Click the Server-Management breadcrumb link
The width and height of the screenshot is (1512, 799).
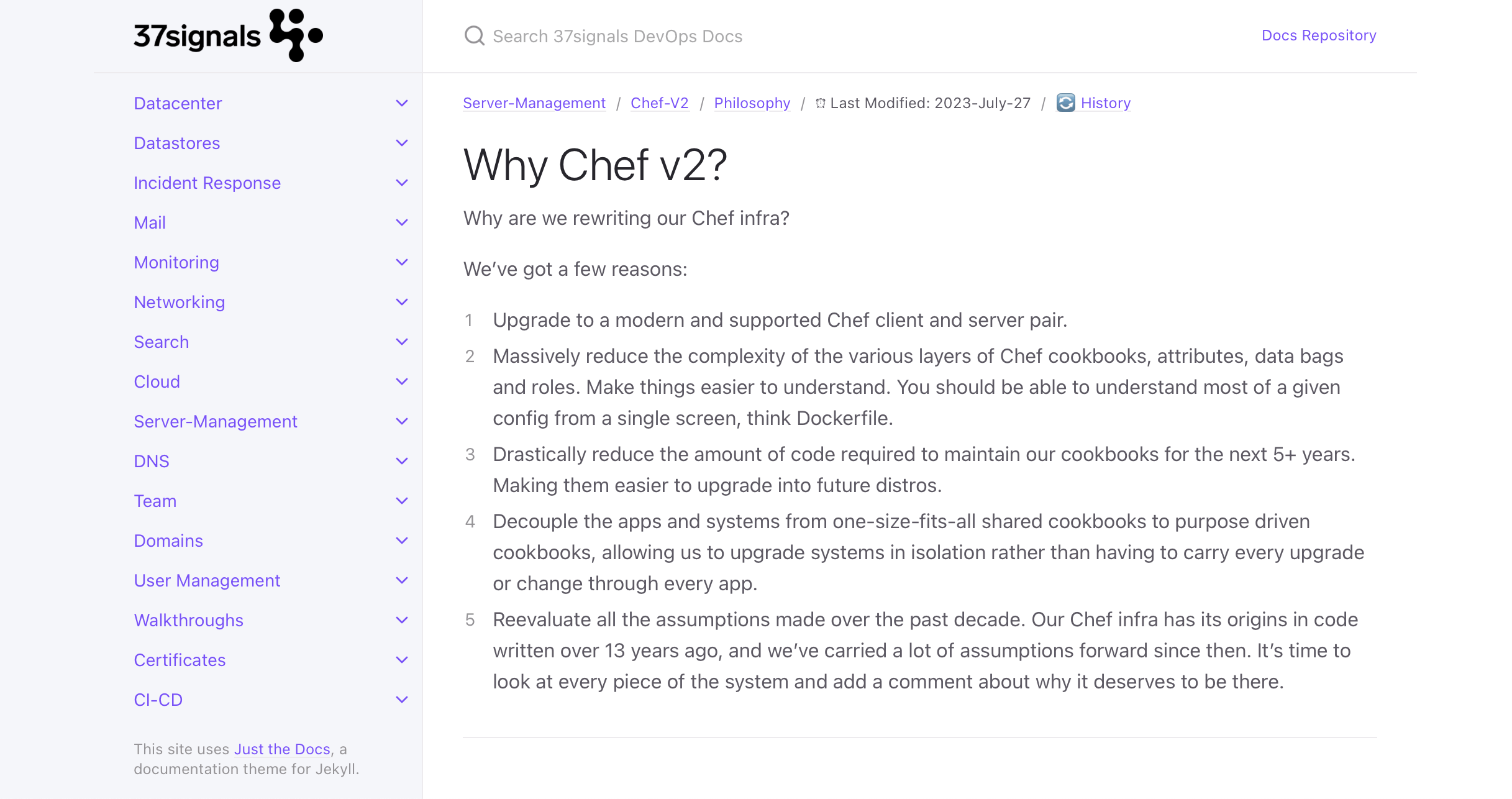[534, 103]
